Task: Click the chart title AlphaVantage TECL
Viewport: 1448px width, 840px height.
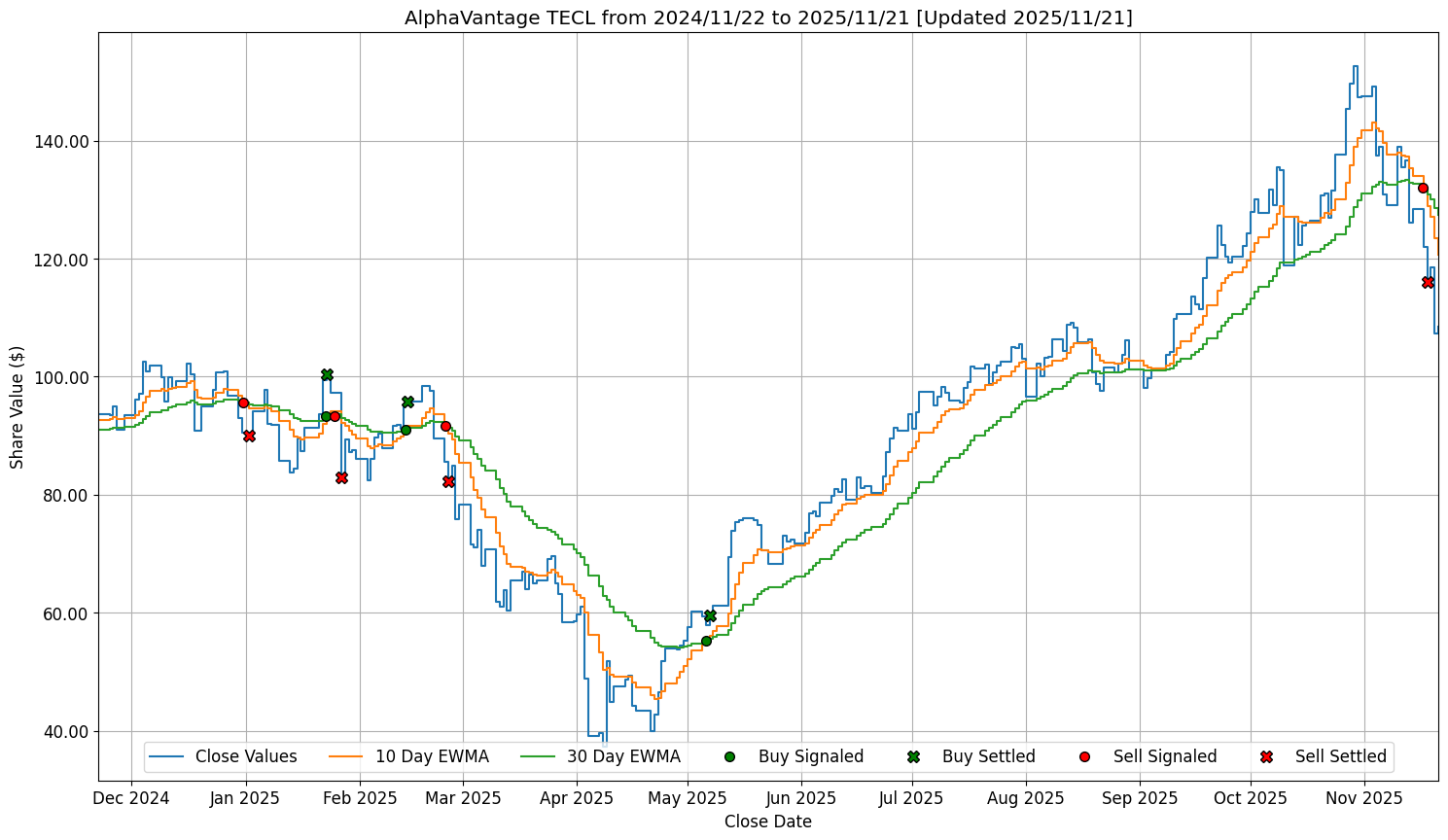Action: [767, 17]
